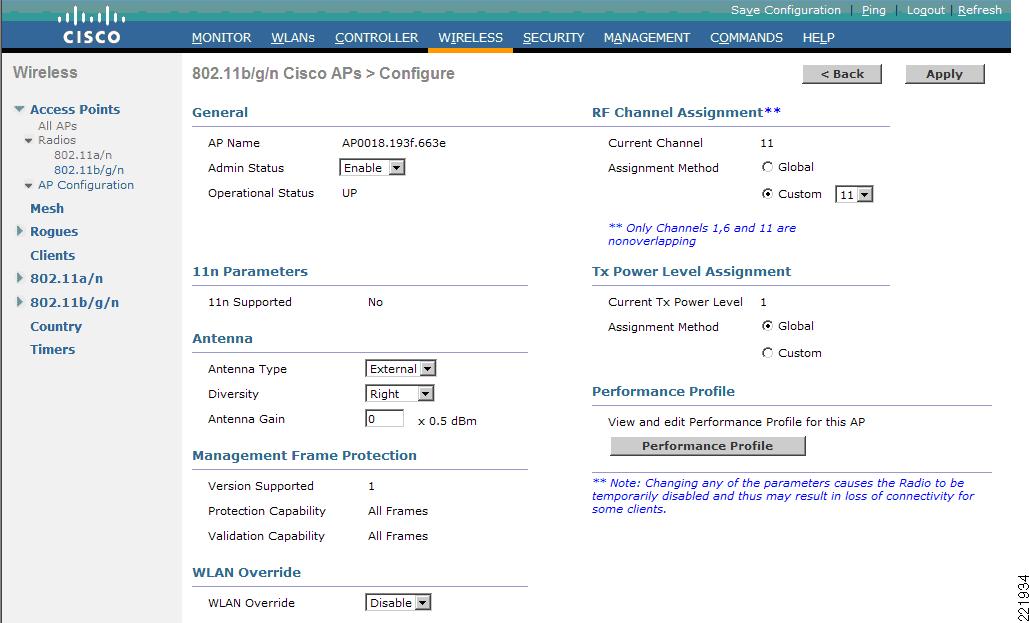The image size is (1029, 623).
Task: Open the SECURITY menu
Action: click(553, 37)
